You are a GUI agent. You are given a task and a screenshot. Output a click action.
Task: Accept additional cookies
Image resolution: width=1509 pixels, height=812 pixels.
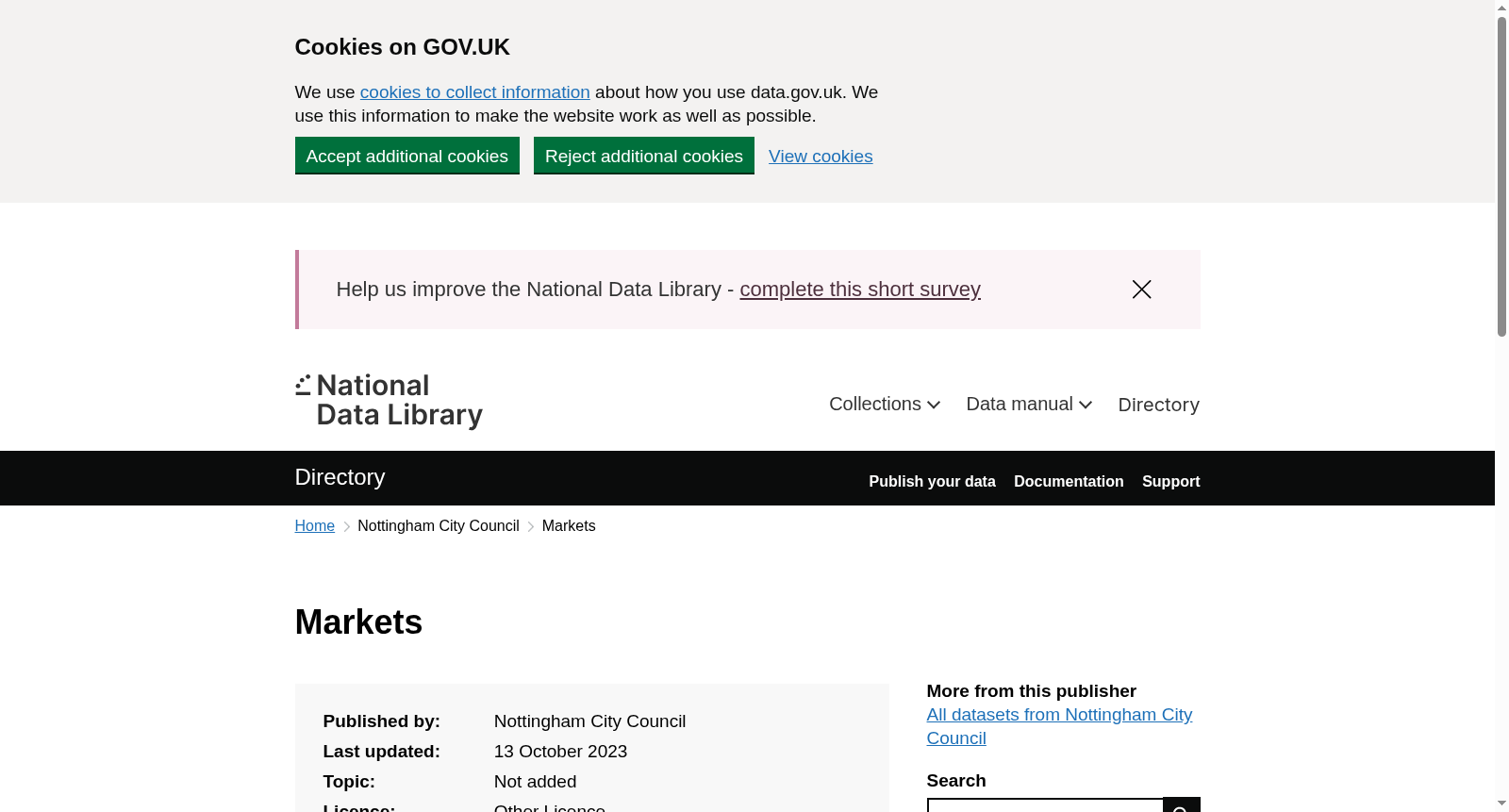[407, 156]
